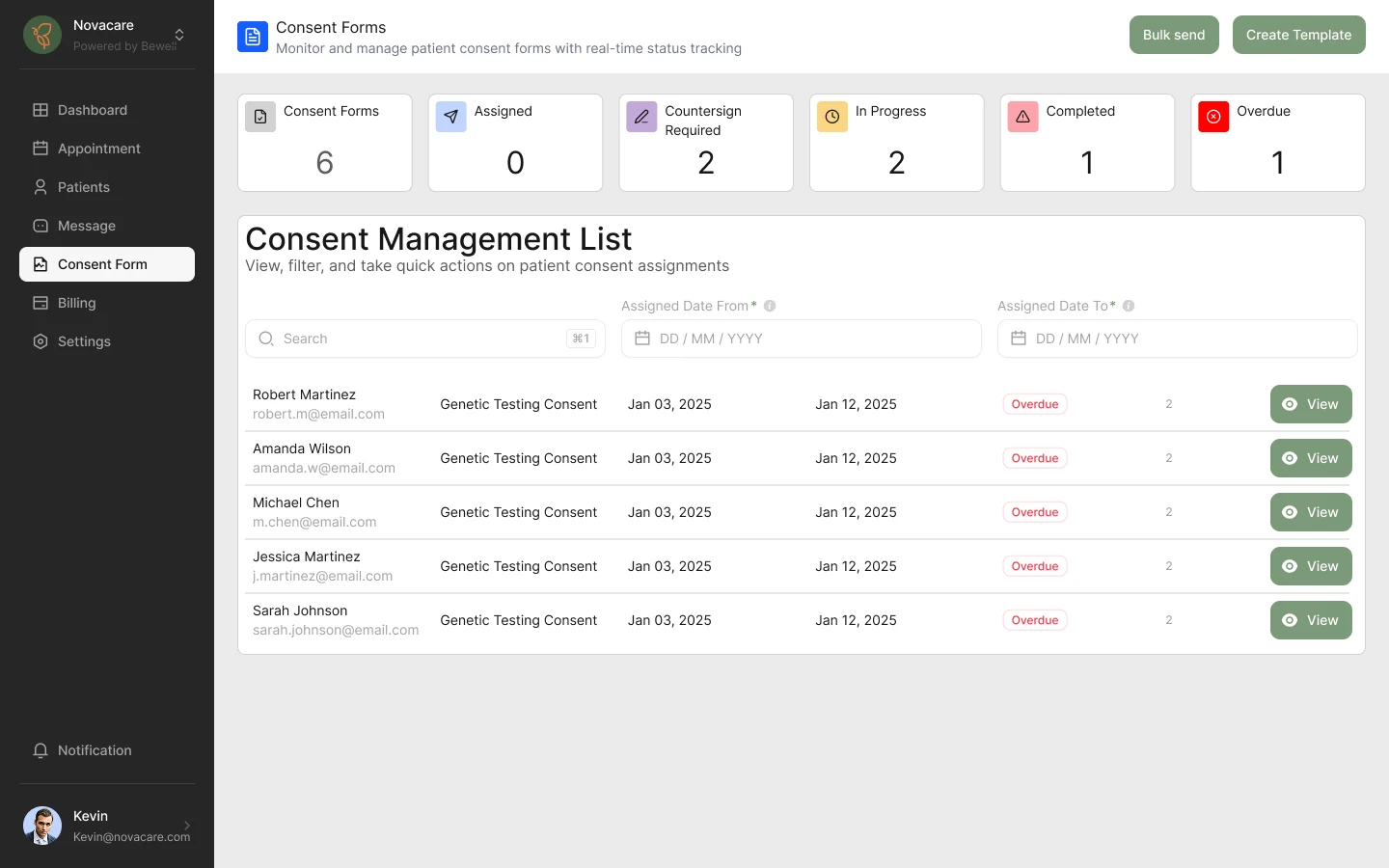Screen dimensions: 1389x868
Task: Click the Assigned paper-plane icon
Action: tap(450, 117)
